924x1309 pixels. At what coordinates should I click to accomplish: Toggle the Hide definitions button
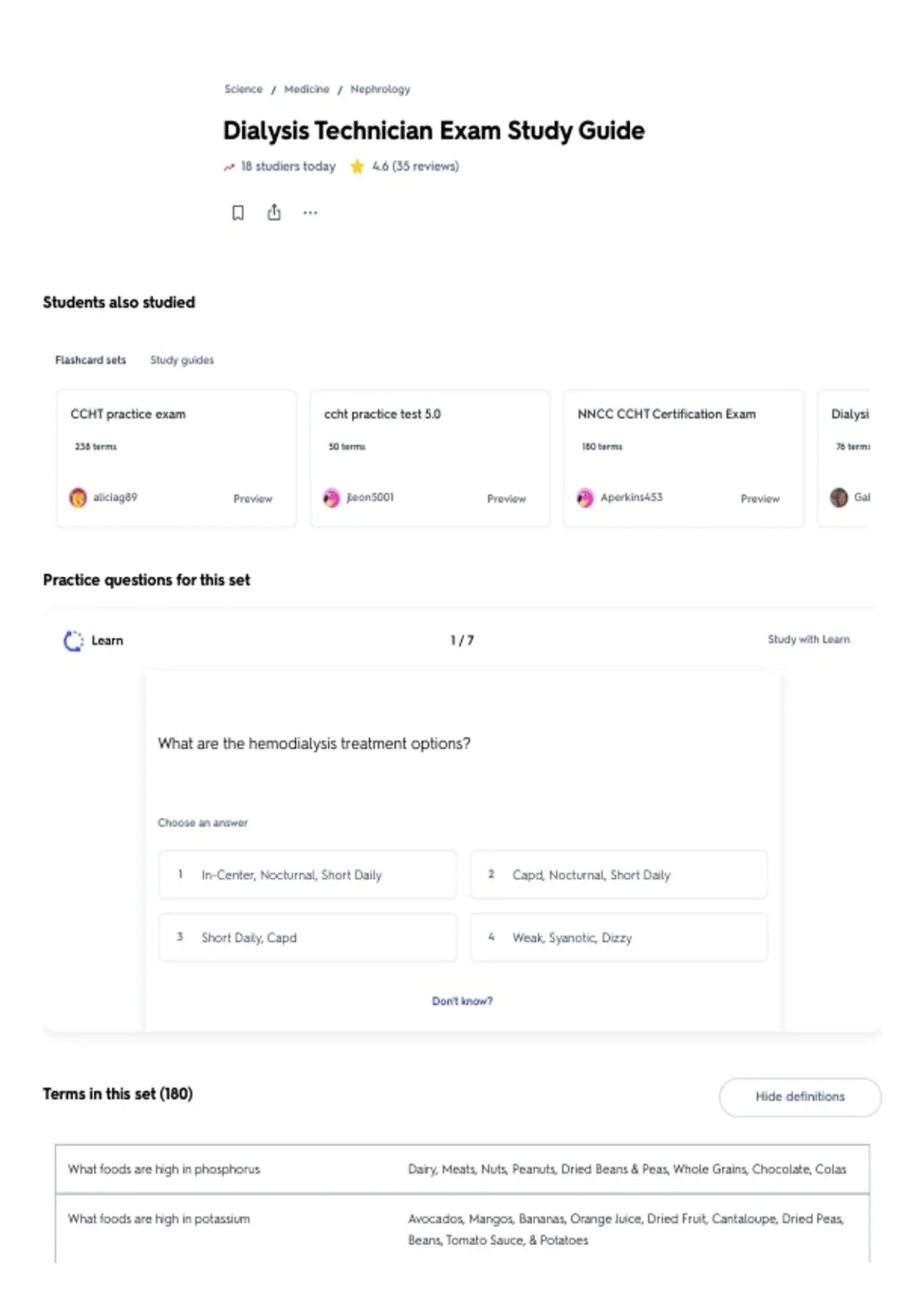[800, 1096]
